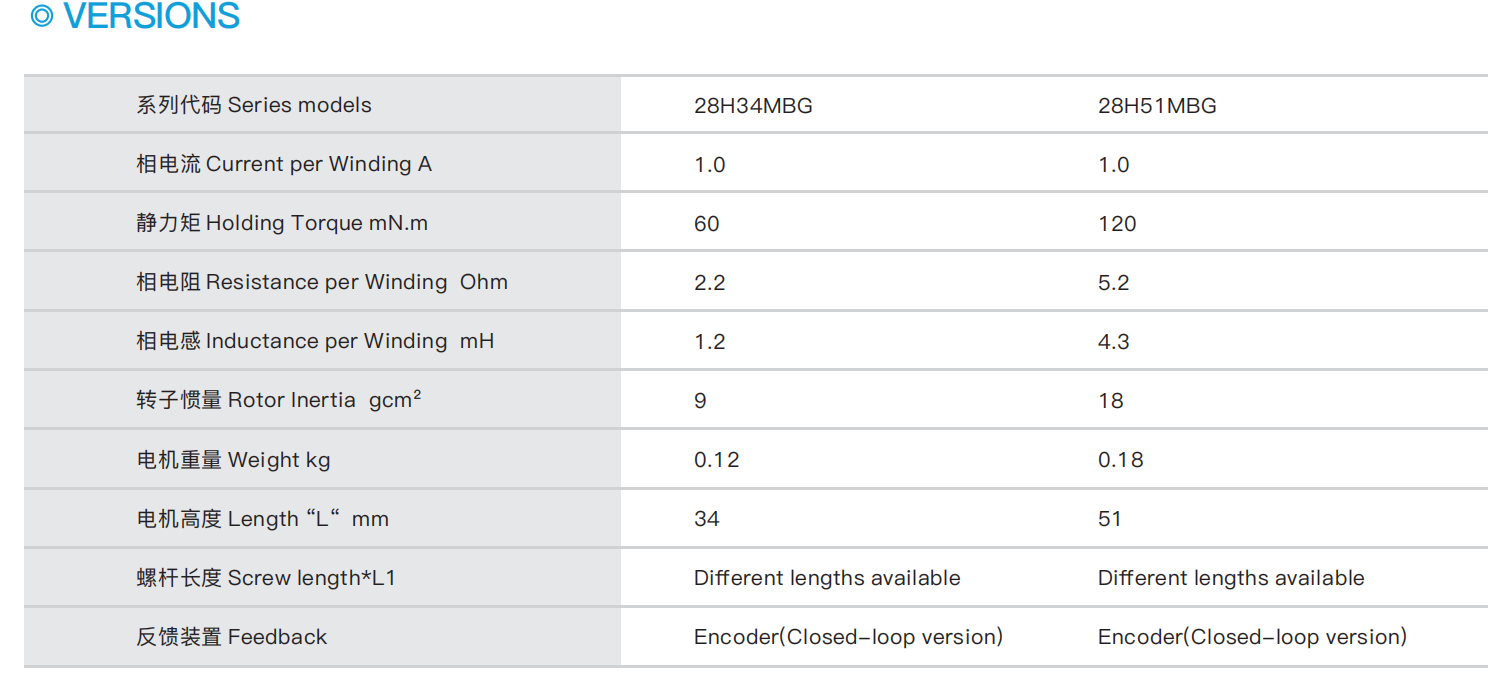Click the circle icon beside VERSIONS heading

click(x=42, y=17)
